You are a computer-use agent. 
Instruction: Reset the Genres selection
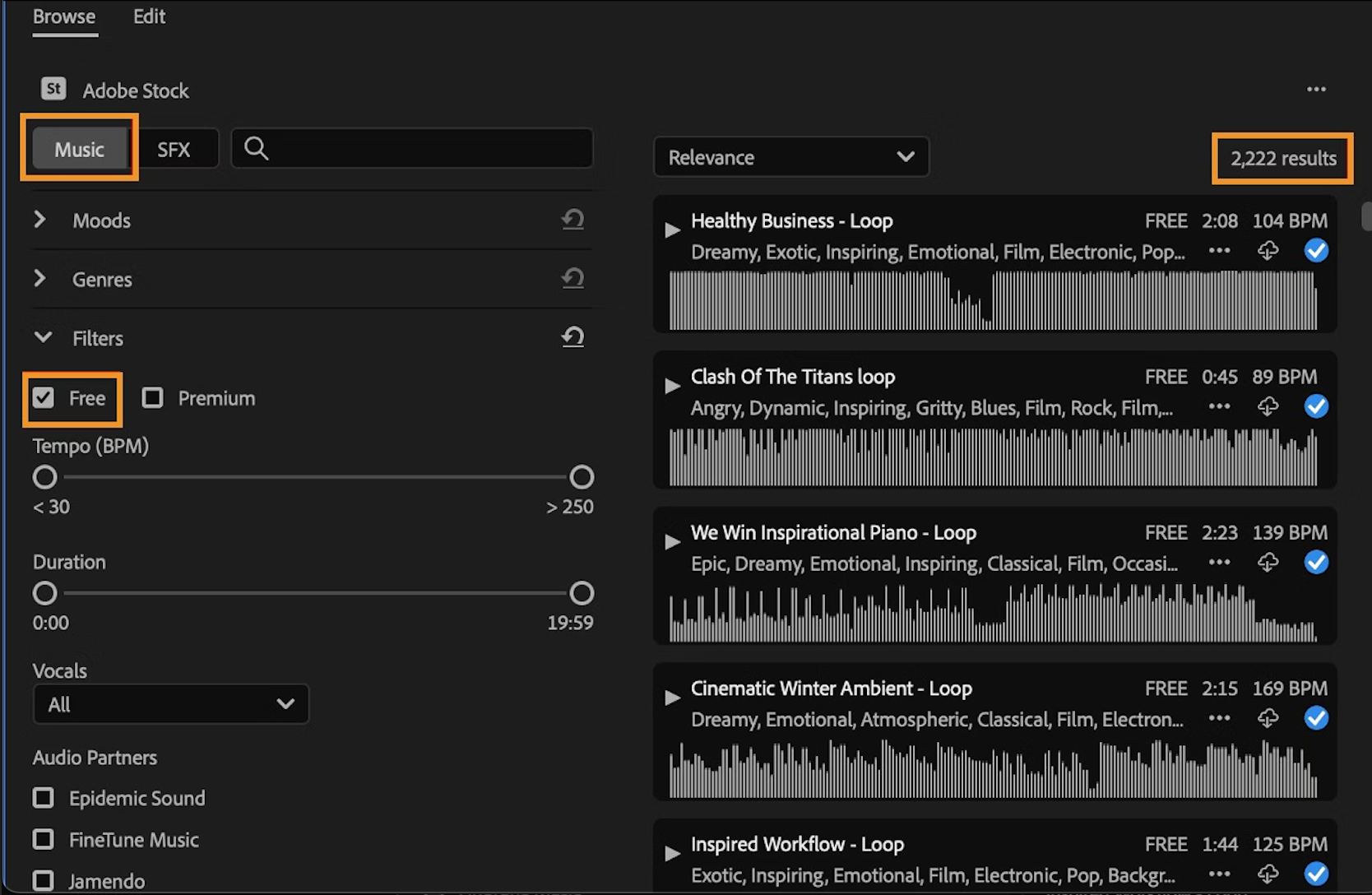[572, 279]
